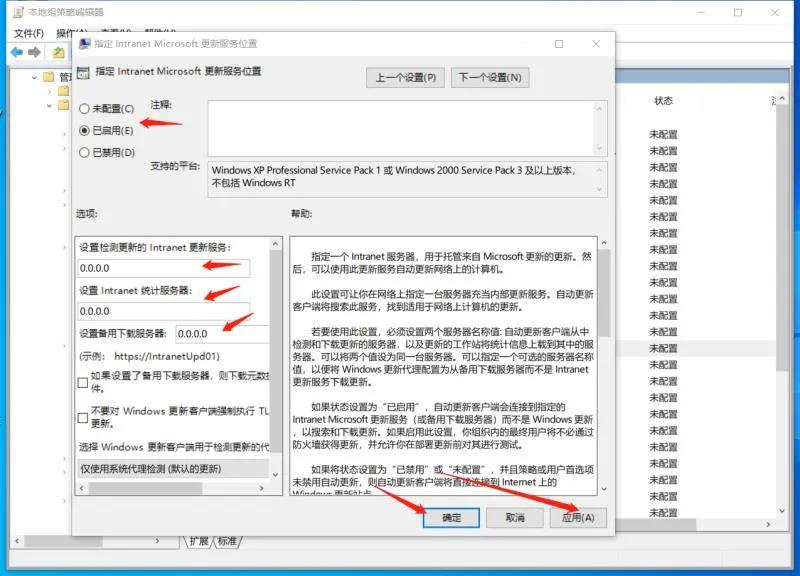The height and width of the screenshot is (576, 800).
Task: Confirm settings with the 确定 button
Action: (x=450, y=518)
